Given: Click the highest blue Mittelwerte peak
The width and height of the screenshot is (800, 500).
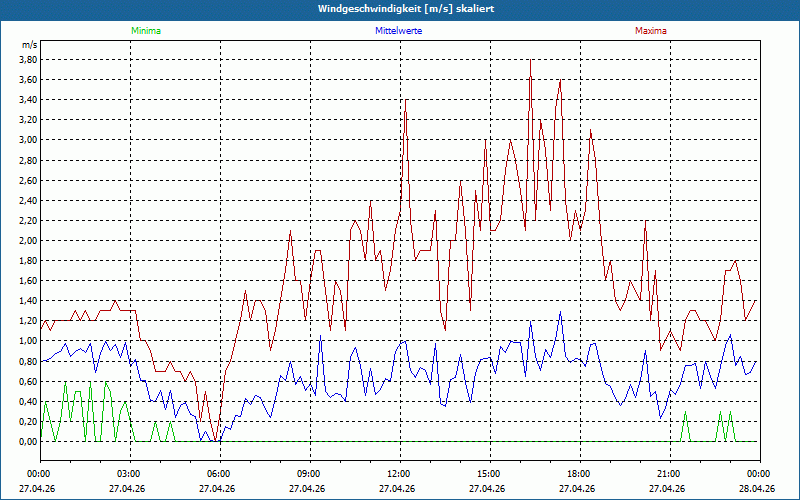Looking at the screenshot, I should 561,312.
